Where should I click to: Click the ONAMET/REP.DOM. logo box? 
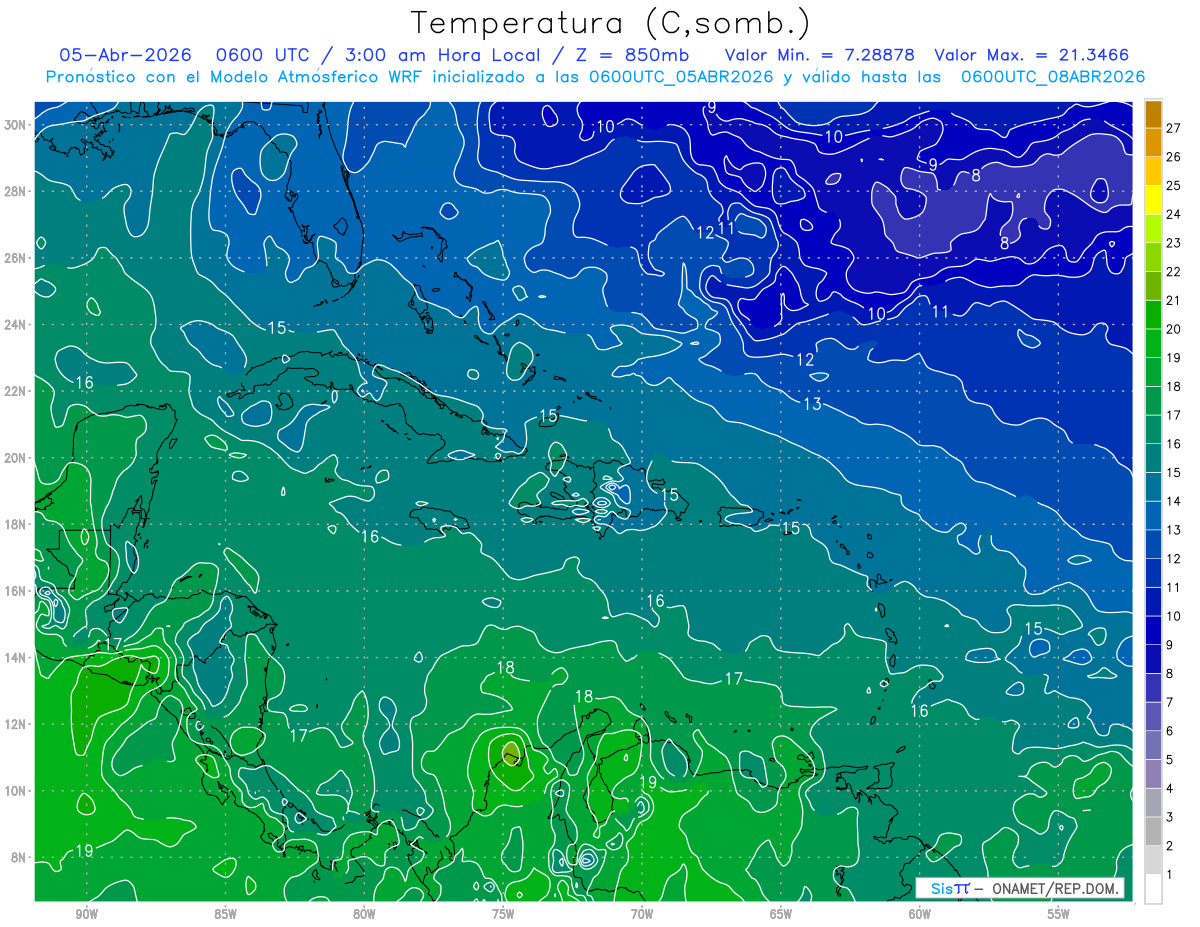[1020, 888]
